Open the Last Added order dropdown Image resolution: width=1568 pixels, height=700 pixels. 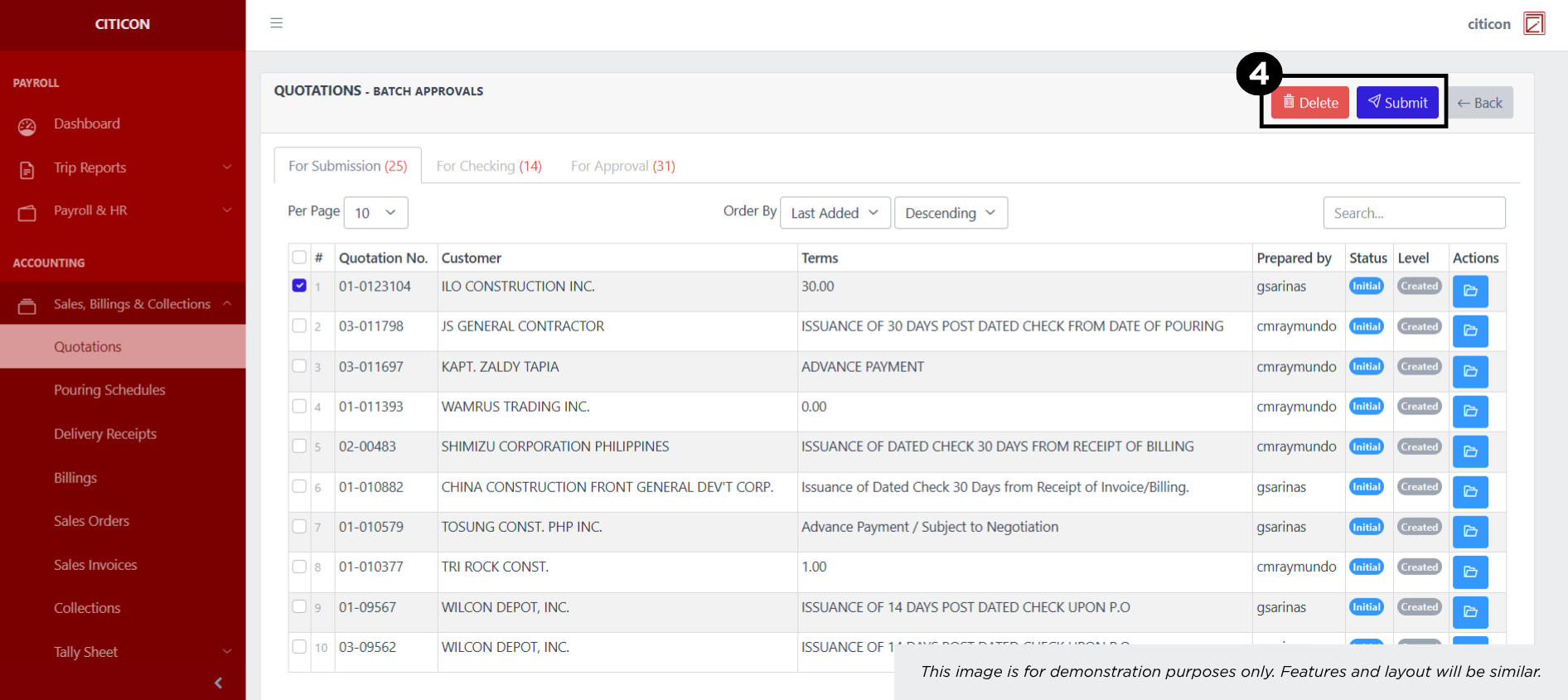(x=835, y=213)
